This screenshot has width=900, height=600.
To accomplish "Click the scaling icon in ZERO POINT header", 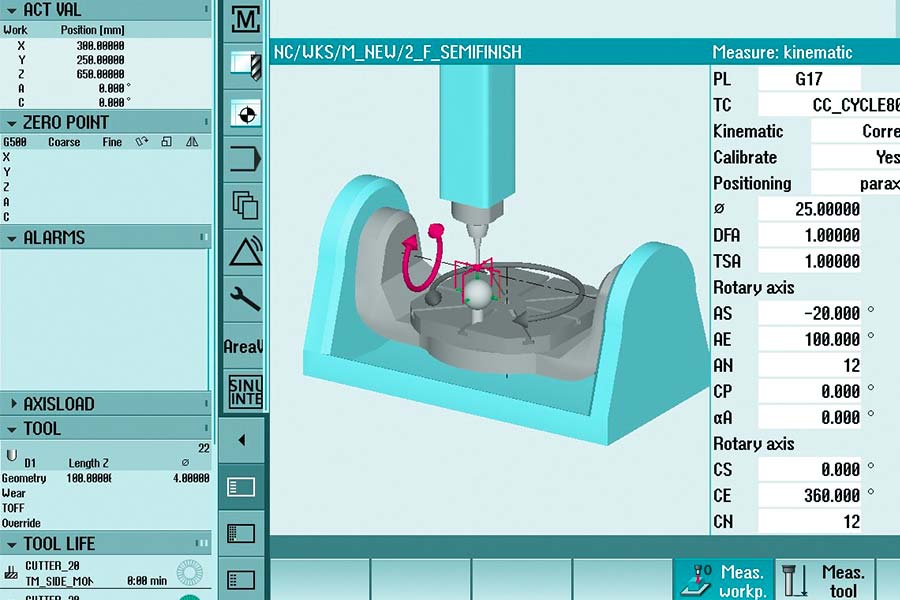I will [x=166, y=141].
